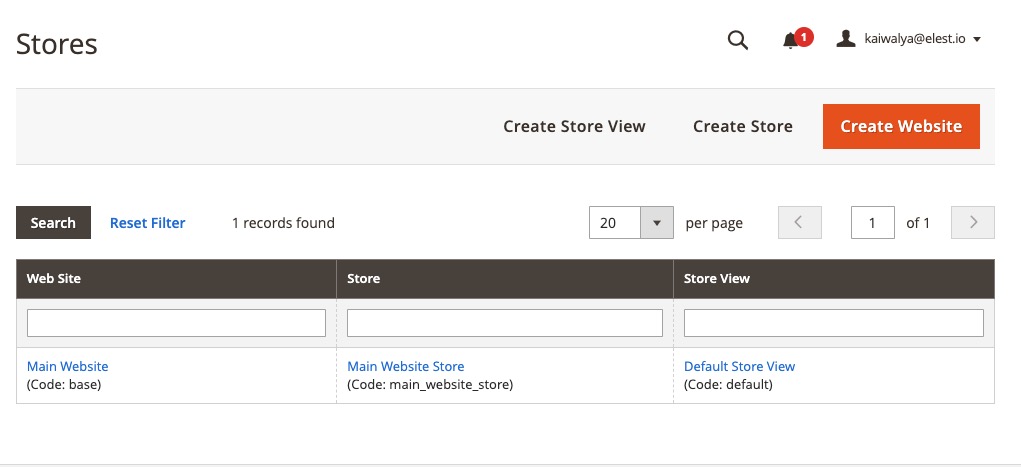Open the Main Website link
This screenshot has width=1021, height=467.
(x=68, y=367)
